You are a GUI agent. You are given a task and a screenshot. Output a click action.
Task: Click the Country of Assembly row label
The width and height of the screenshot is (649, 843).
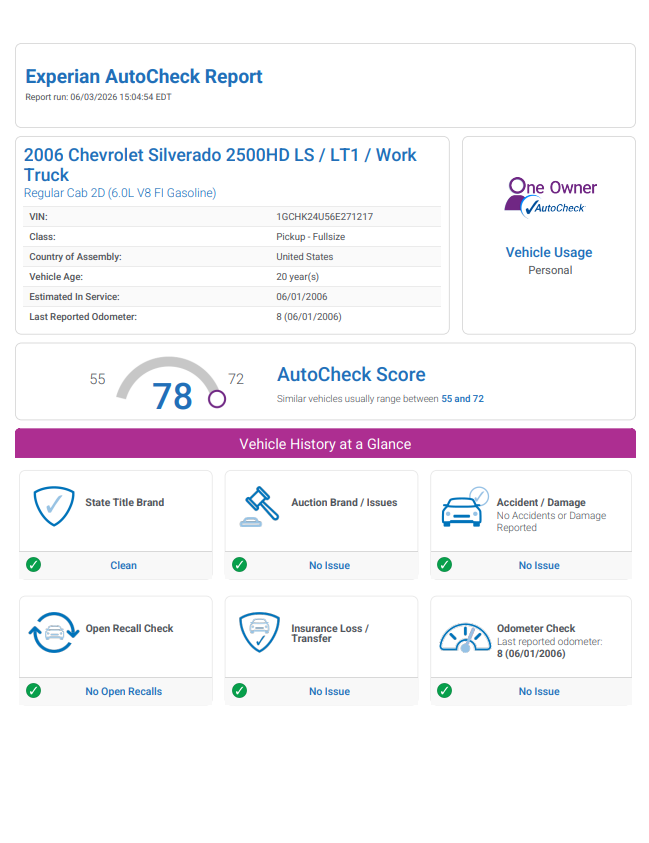click(75, 256)
